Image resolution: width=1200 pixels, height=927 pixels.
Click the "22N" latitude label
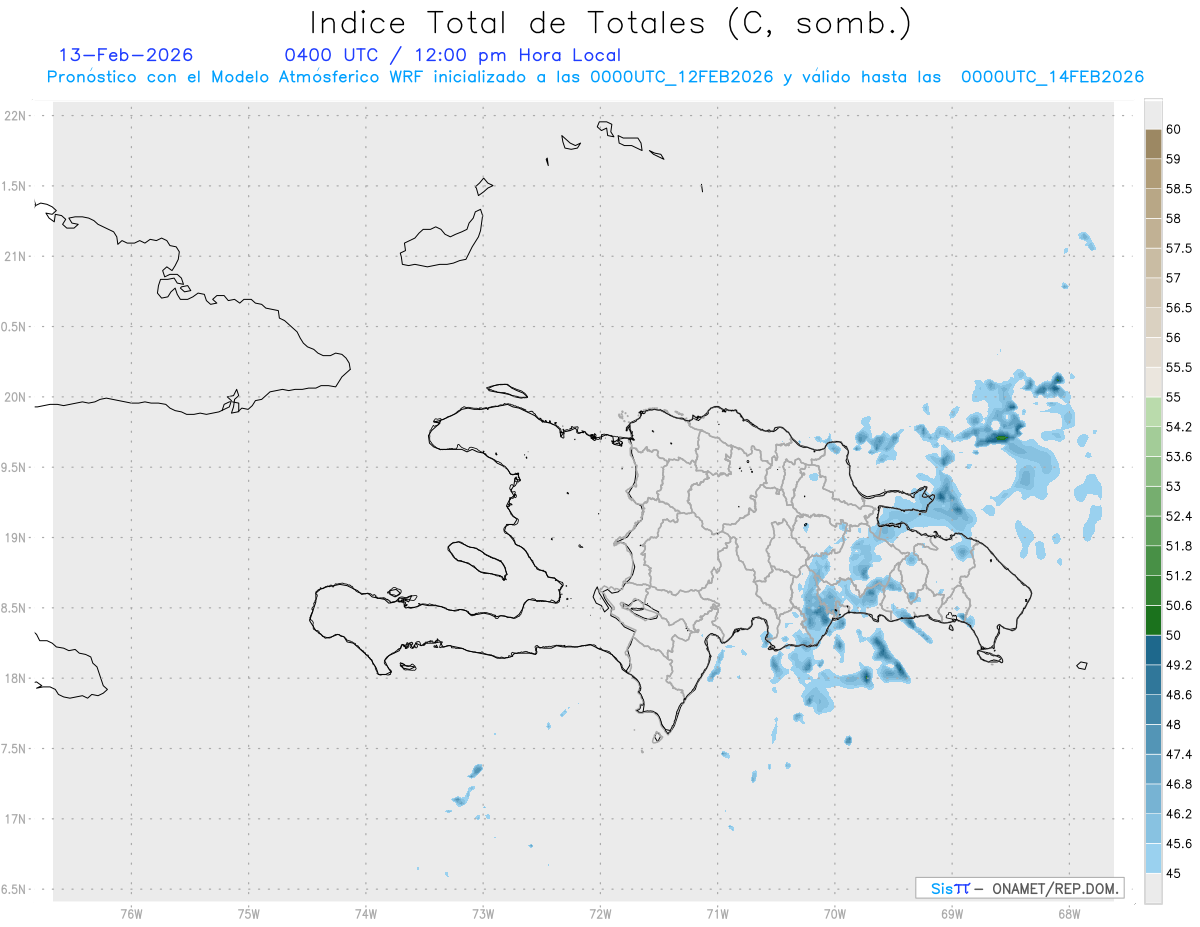pos(15,115)
